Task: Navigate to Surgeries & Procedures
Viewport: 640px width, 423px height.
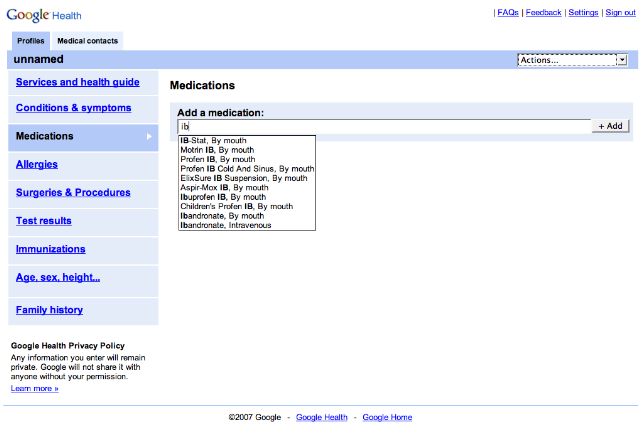Action: tap(73, 193)
